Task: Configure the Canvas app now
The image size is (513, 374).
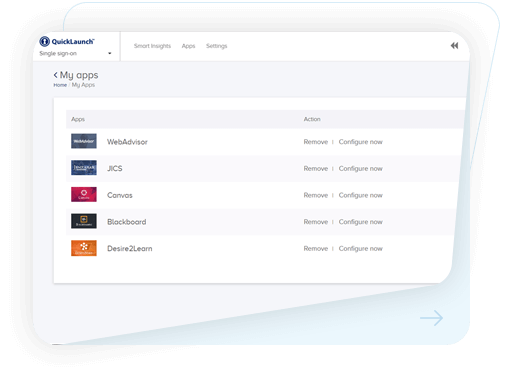Action: pos(361,195)
